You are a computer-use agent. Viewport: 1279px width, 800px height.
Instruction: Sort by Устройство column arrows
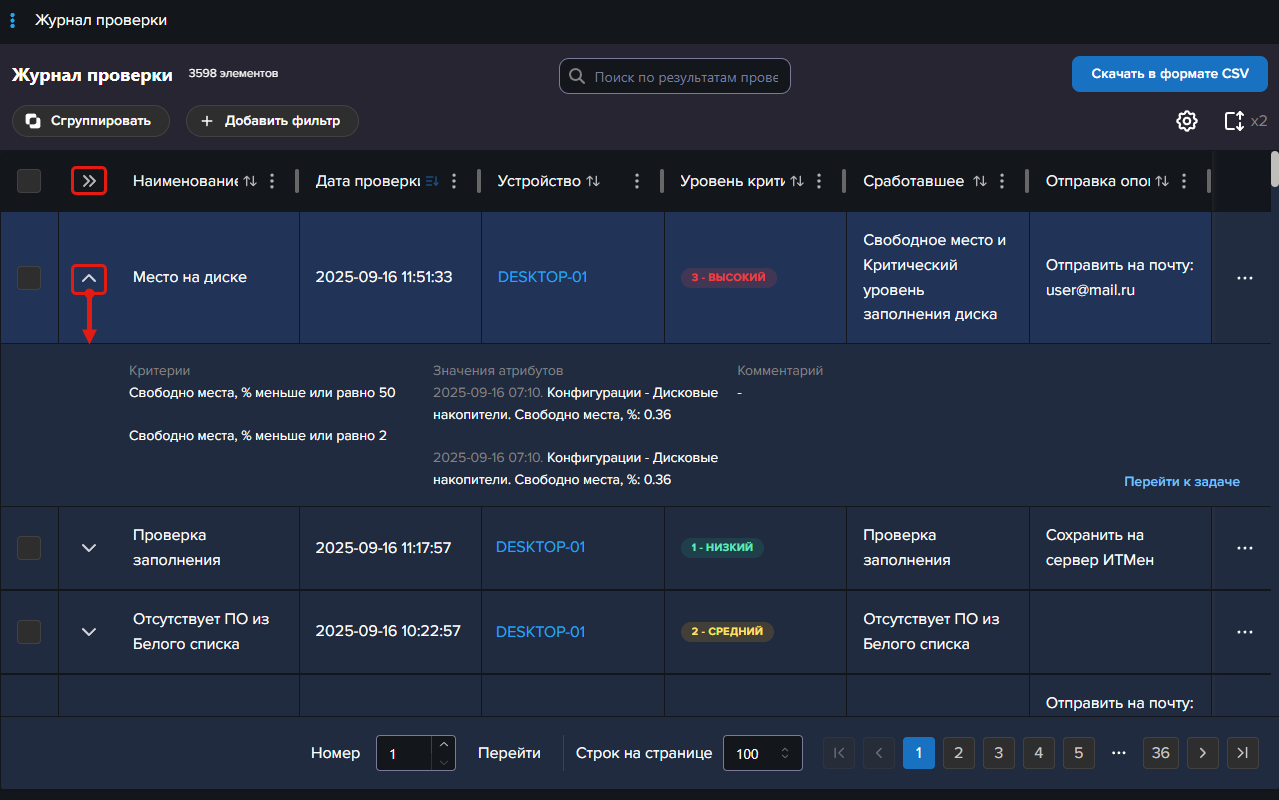[x=593, y=181]
